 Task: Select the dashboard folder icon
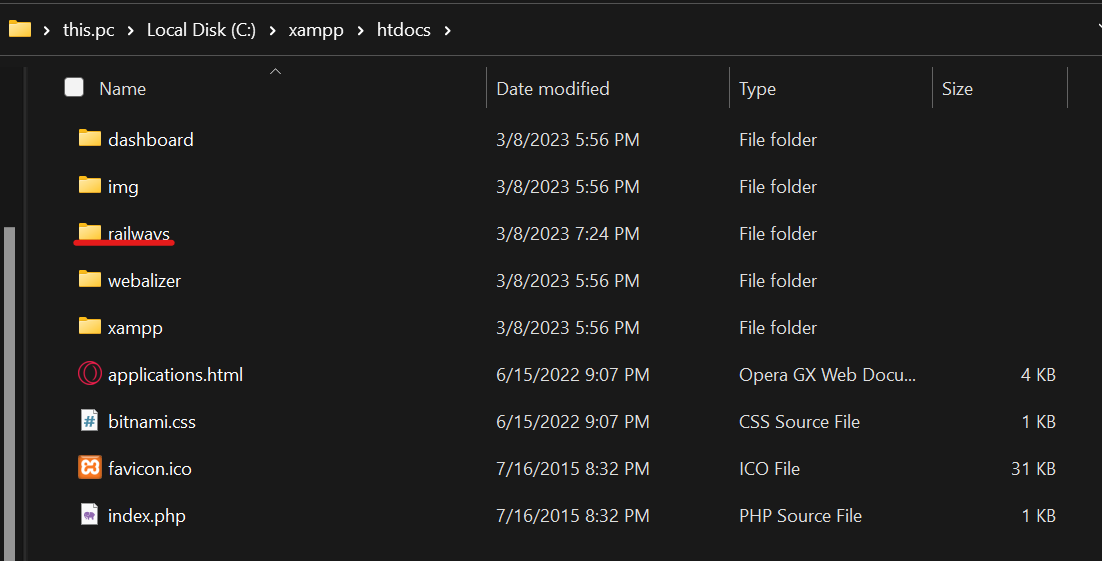click(89, 138)
